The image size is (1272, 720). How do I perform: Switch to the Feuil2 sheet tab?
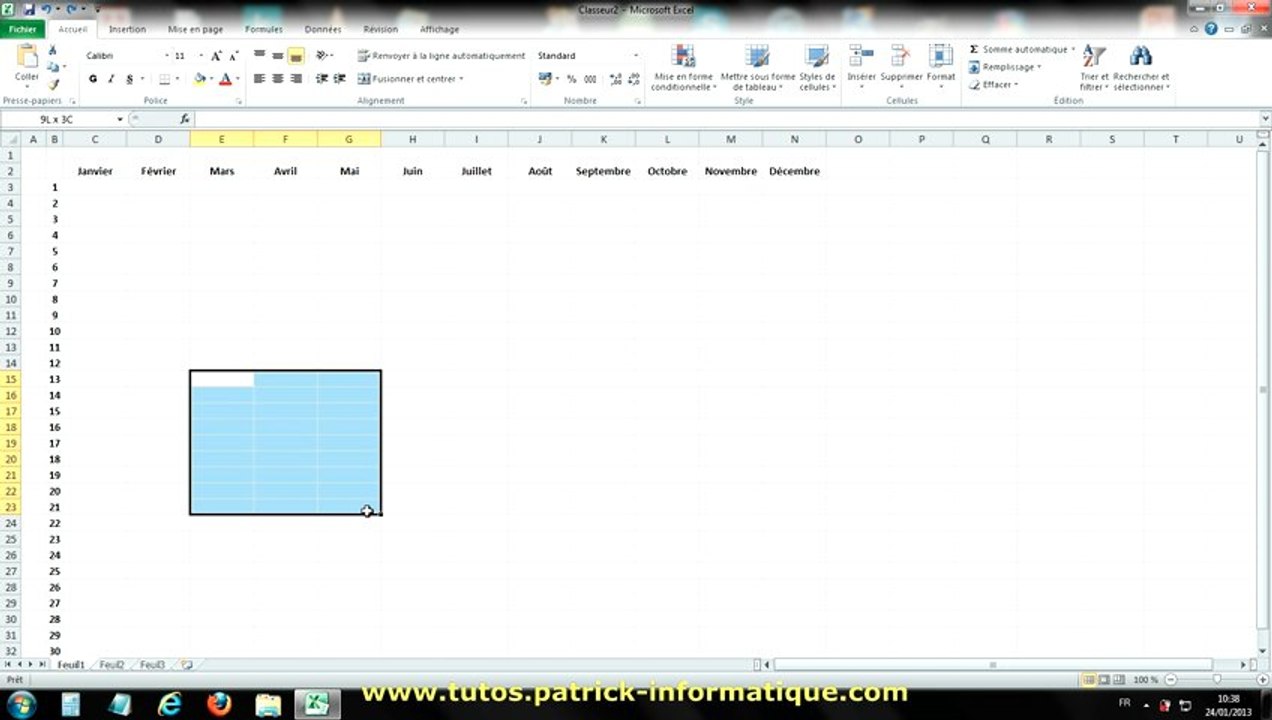coord(112,665)
